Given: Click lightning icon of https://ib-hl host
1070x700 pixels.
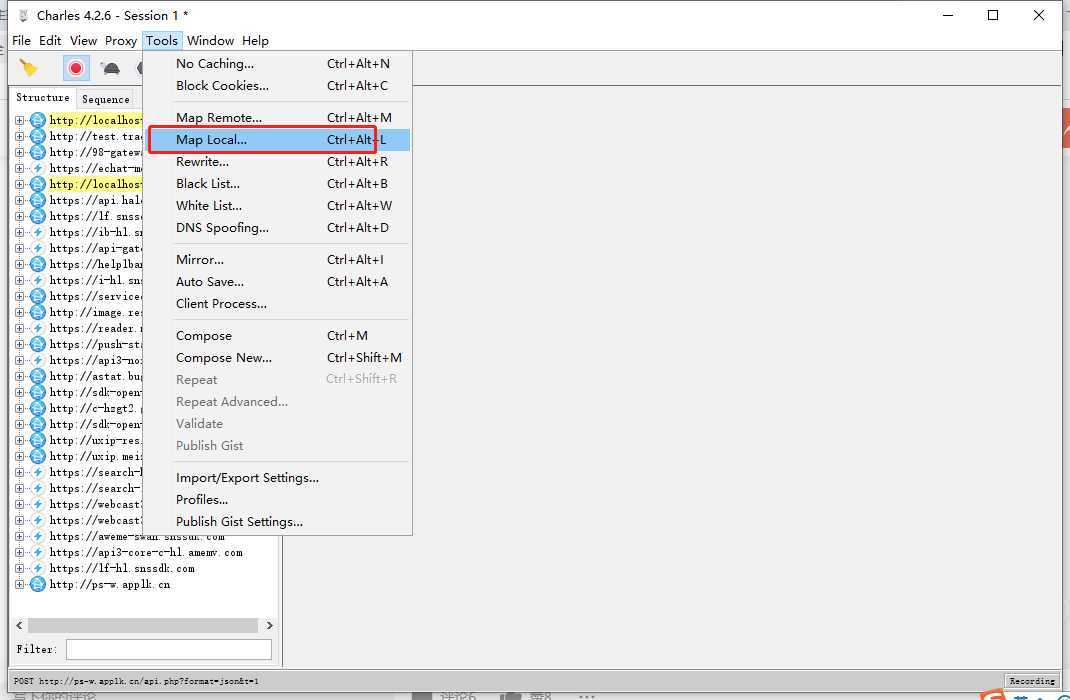Looking at the screenshot, I should coord(38,233).
